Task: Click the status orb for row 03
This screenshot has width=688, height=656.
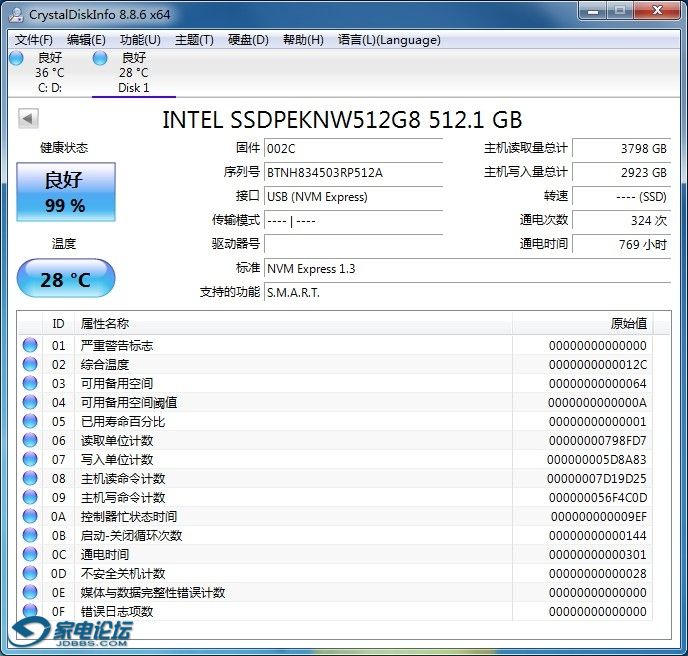Action: [30, 383]
